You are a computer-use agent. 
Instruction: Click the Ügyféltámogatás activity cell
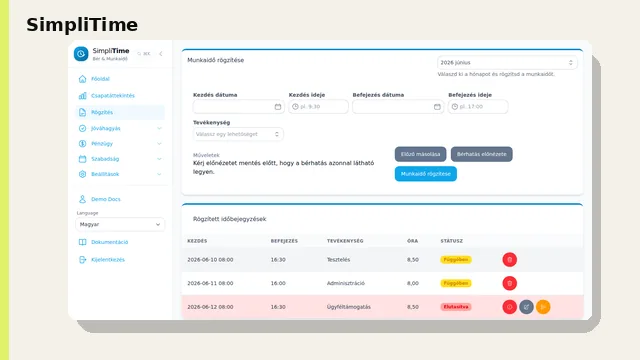point(349,307)
